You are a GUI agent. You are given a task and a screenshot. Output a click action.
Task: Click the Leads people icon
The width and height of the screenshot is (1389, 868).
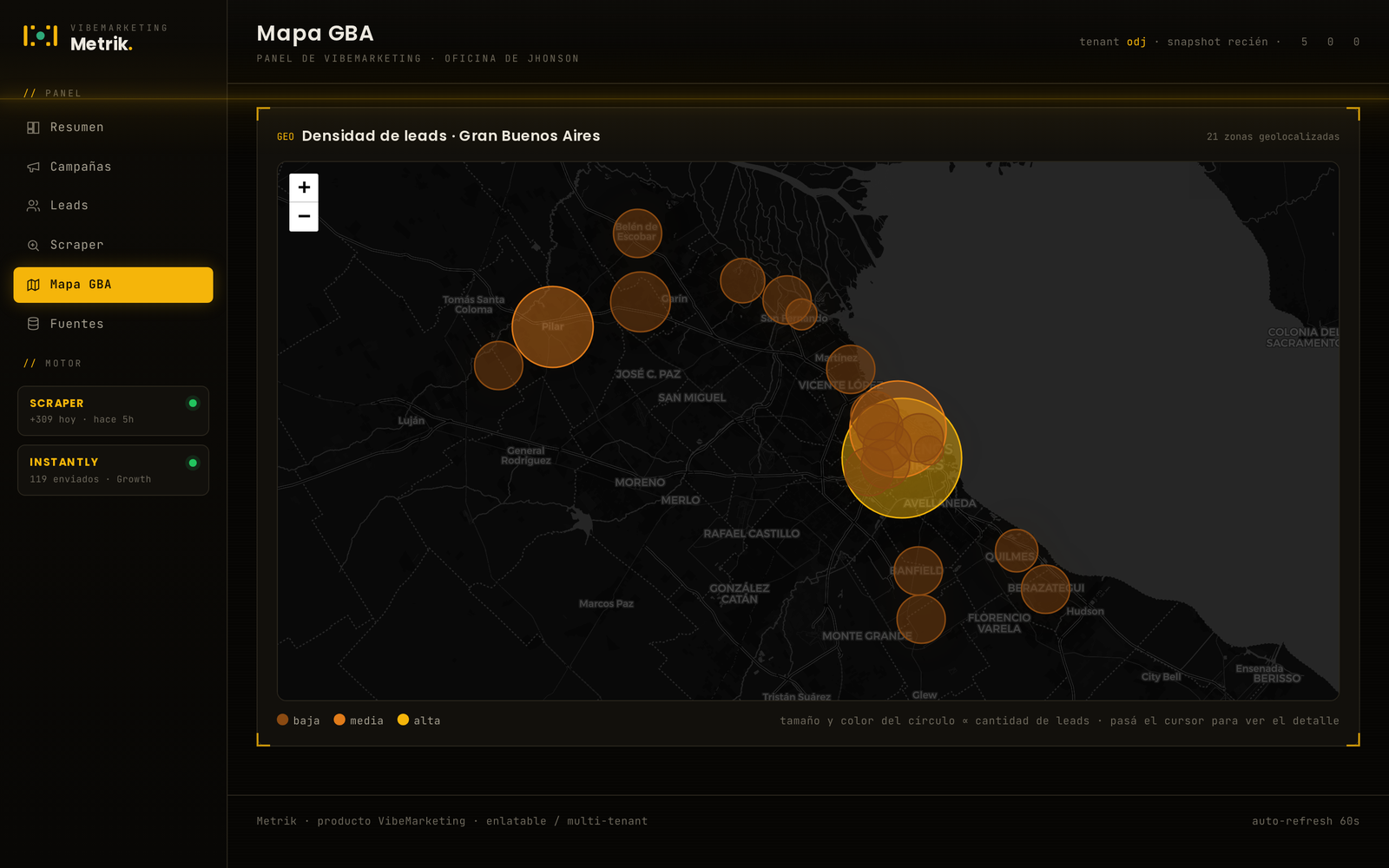click(33, 206)
